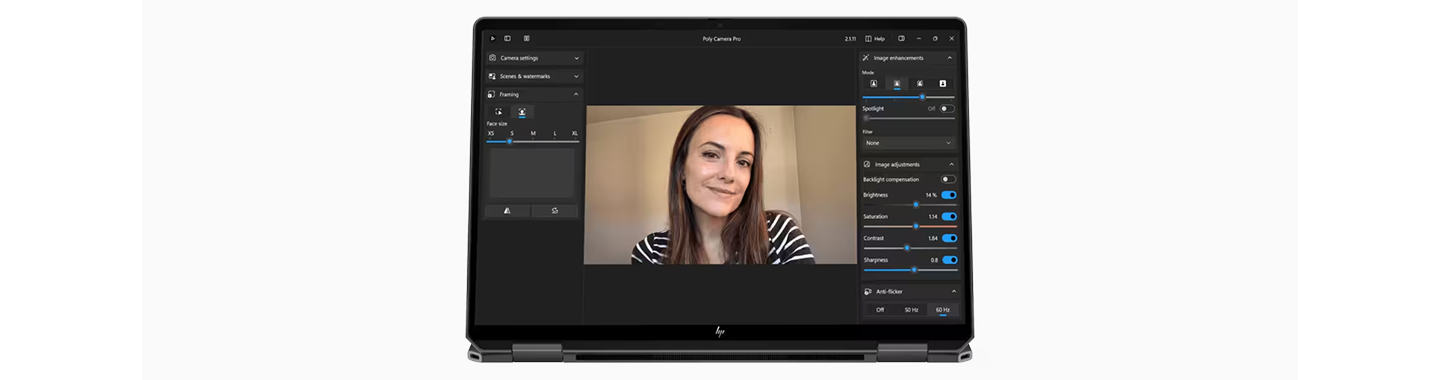Click the Brightness slider track
The height and width of the screenshot is (380, 1440).
910,204
